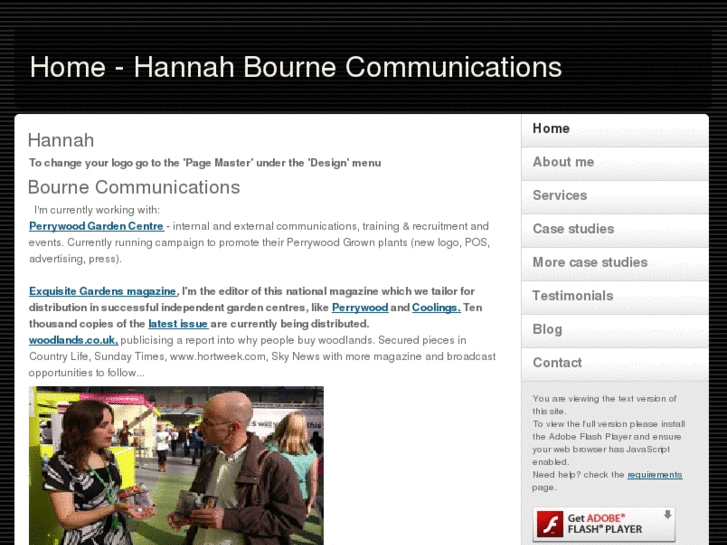Visit the woodlands.co.uk link
Image resolution: width=727 pixels, height=545 pixels.
[x=73, y=340]
